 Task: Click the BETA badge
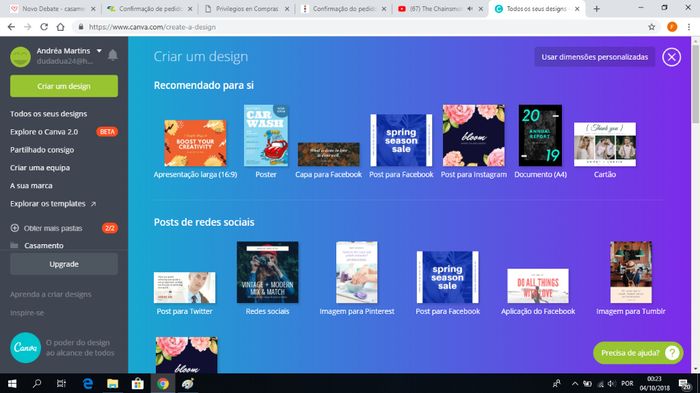coord(107,132)
